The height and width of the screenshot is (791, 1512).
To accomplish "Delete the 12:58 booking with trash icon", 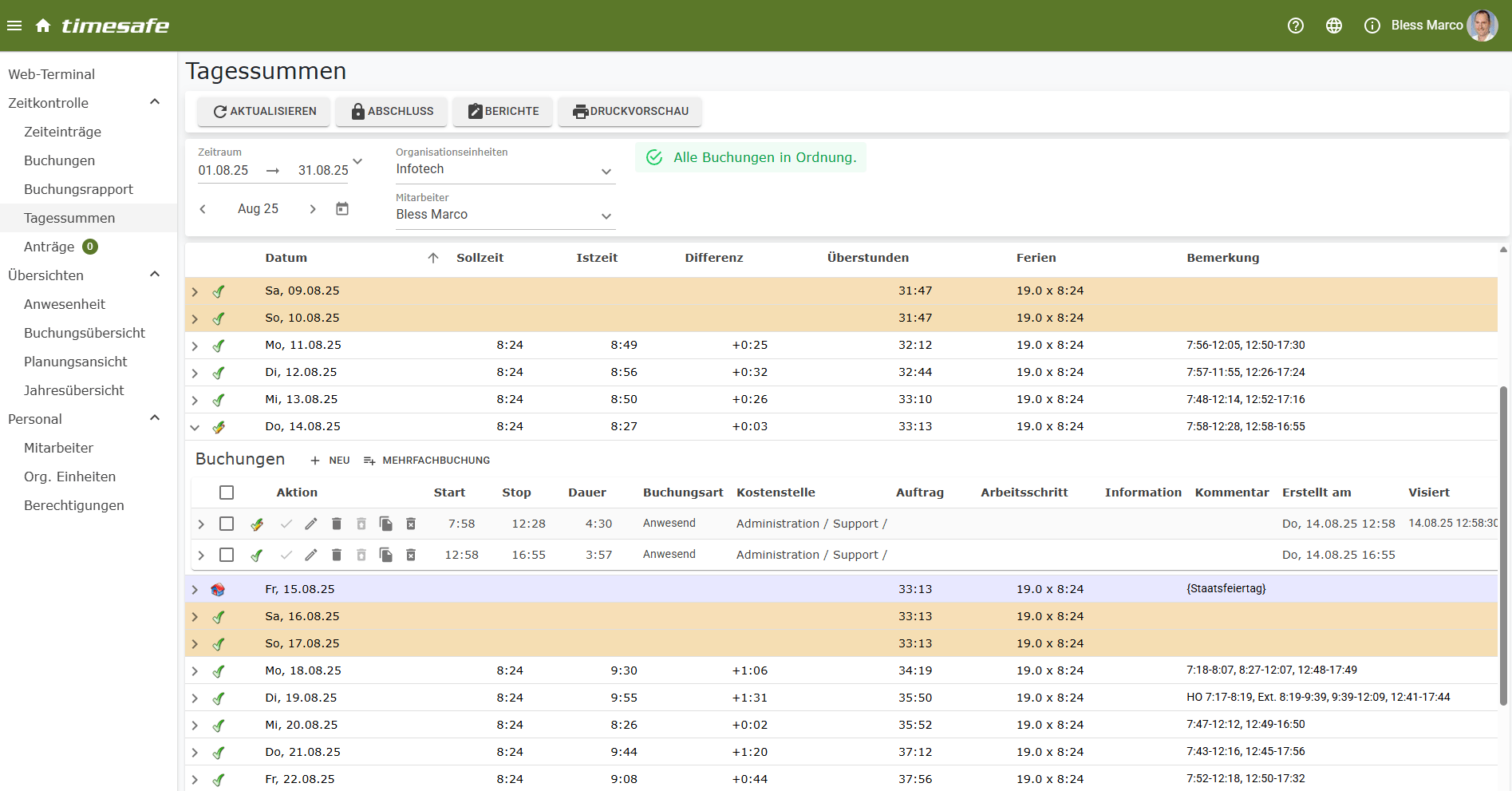I will point(337,555).
